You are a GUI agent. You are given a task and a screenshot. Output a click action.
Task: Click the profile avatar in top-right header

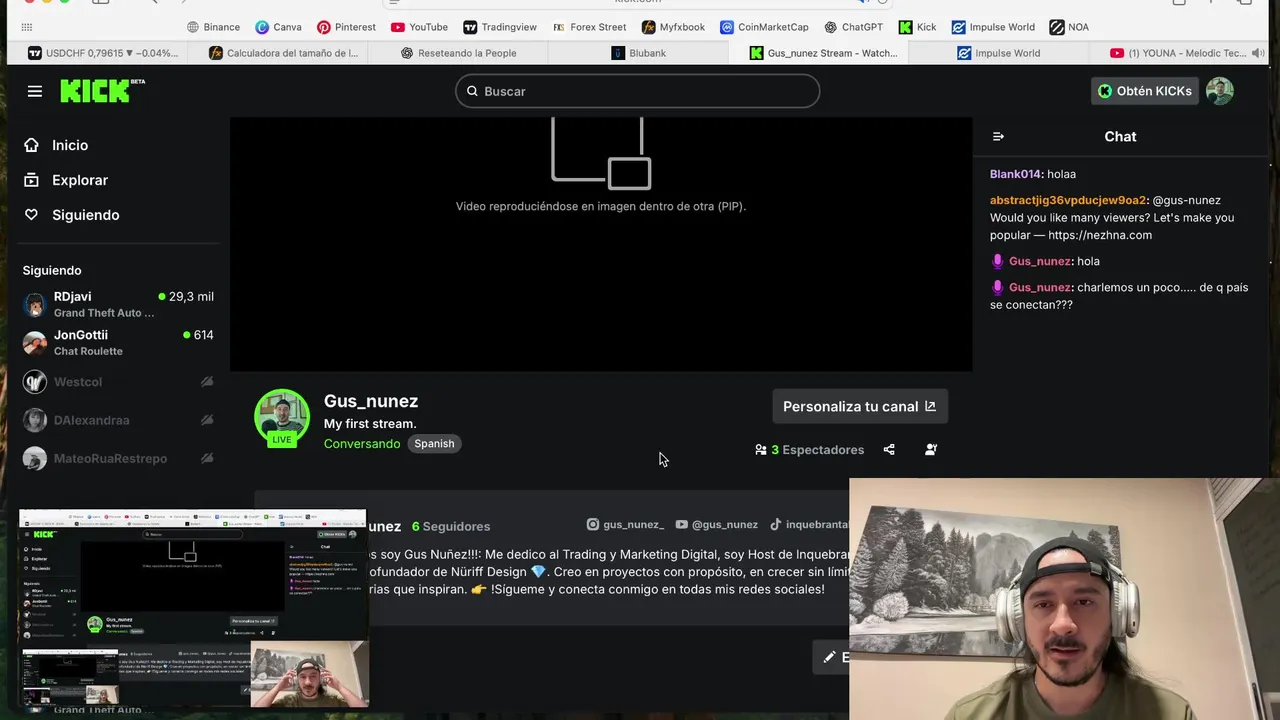[x=1219, y=91]
